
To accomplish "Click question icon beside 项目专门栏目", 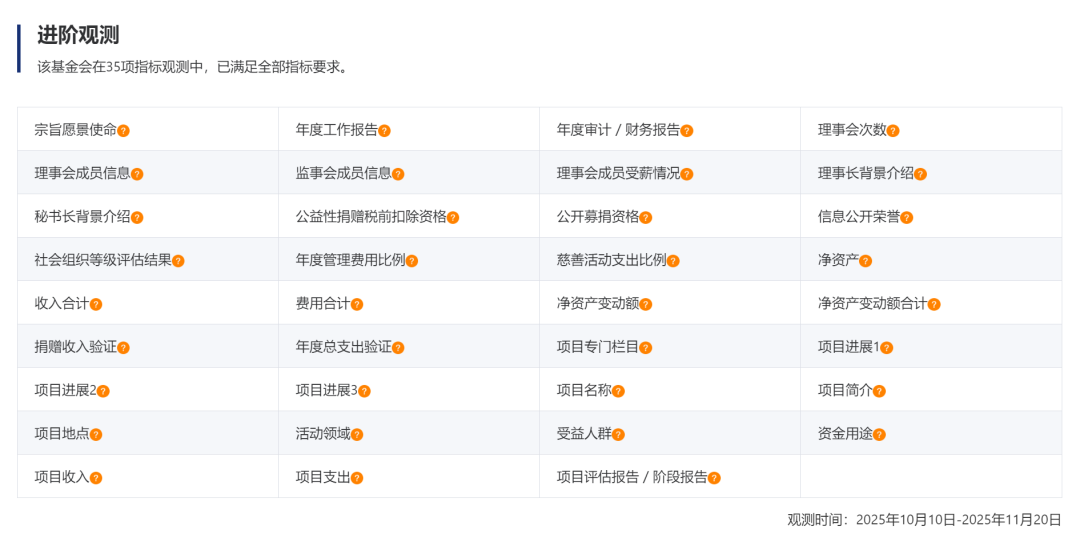I will click(x=645, y=348).
